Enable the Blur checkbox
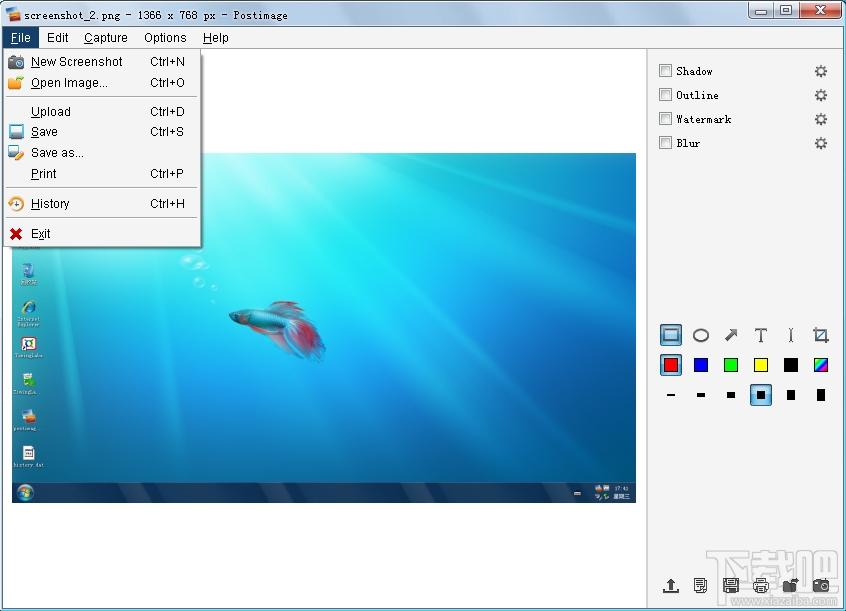Image resolution: width=846 pixels, height=611 pixels. pos(665,142)
